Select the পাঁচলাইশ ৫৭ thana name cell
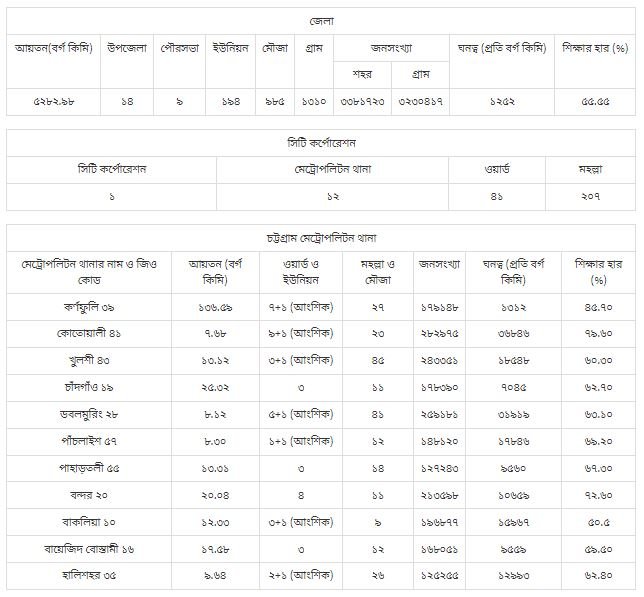644x597 pixels. coord(94,439)
